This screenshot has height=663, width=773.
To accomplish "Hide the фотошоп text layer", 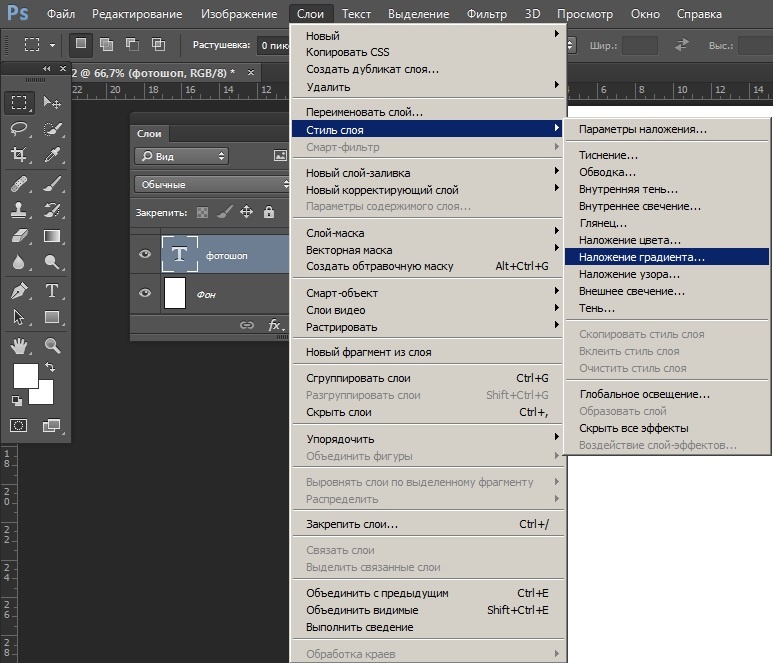I will (146, 255).
